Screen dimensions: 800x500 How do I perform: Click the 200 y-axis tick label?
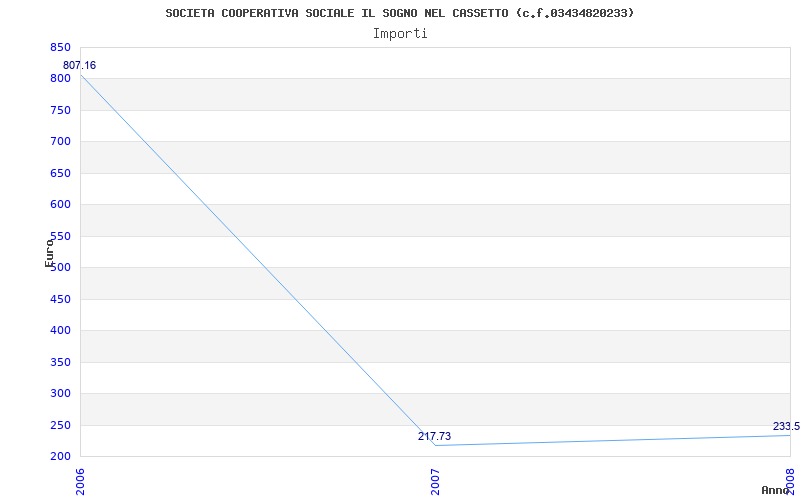[x=60, y=456]
